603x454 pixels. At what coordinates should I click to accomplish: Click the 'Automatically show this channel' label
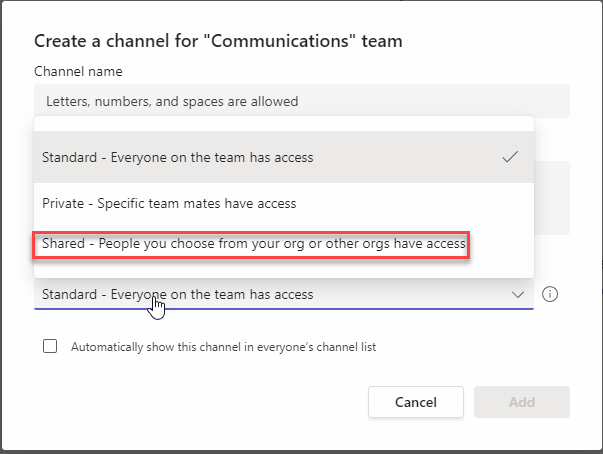pyautogui.click(x=223, y=347)
